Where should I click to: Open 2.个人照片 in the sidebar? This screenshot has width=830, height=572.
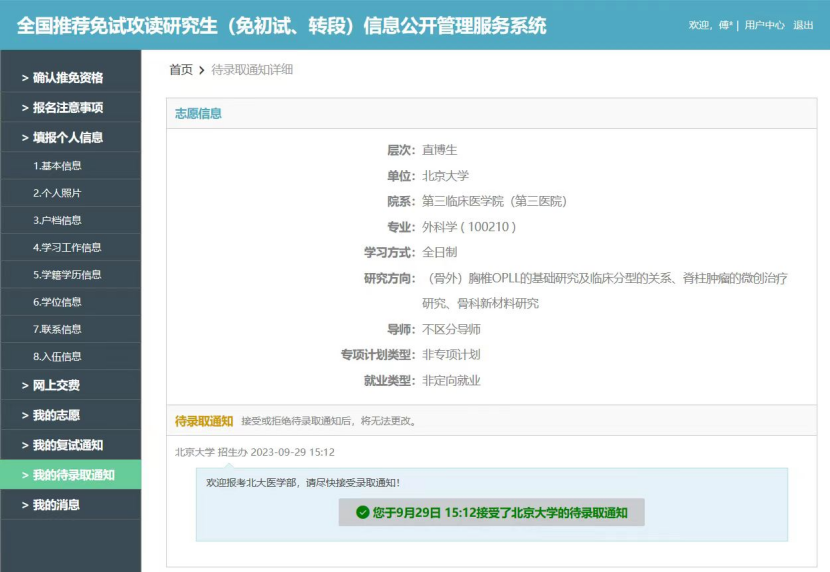pyautogui.click(x=57, y=193)
